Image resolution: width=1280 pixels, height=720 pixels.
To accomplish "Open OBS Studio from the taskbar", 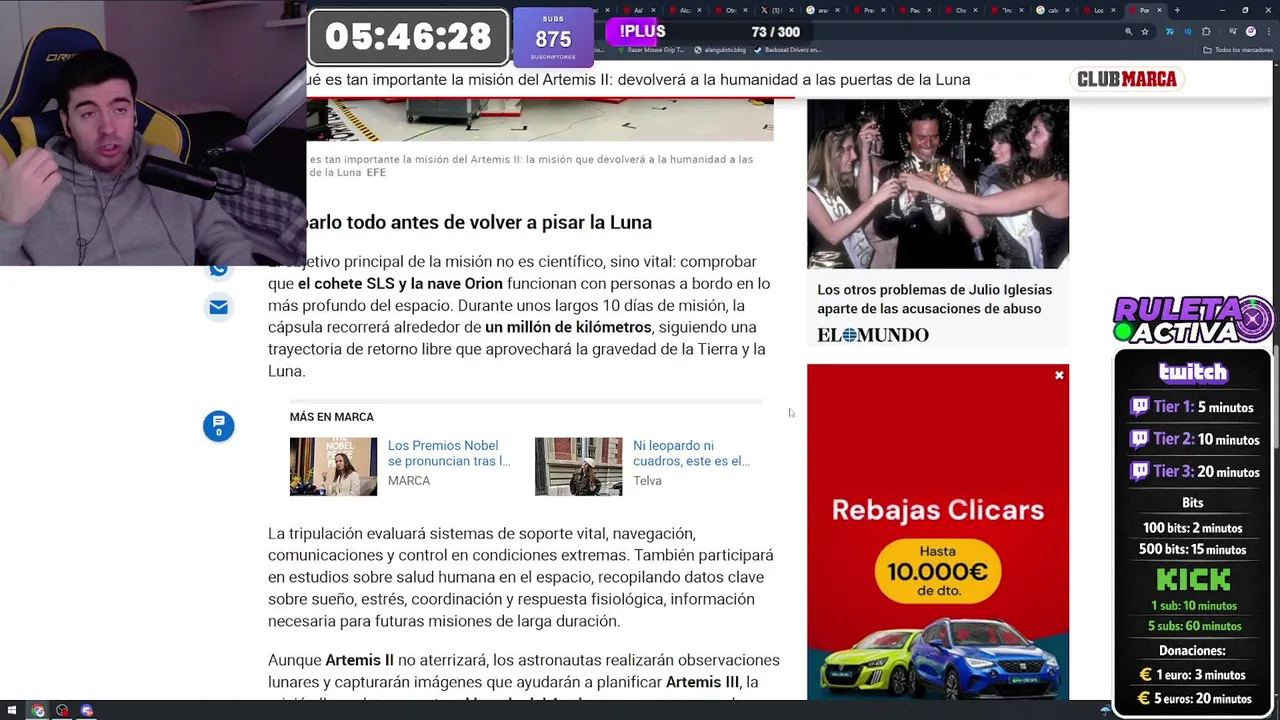I will tap(62, 711).
